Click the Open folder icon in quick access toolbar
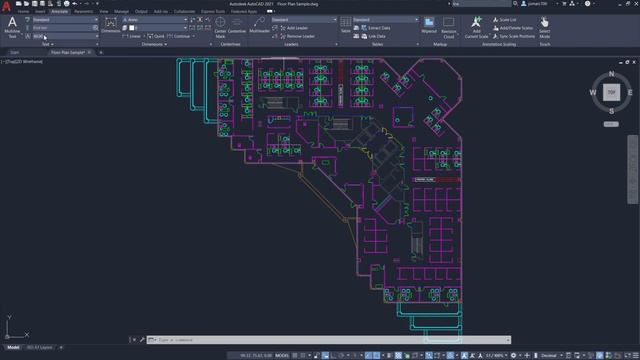This screenshot has height=360, width=640. (27, 4)
